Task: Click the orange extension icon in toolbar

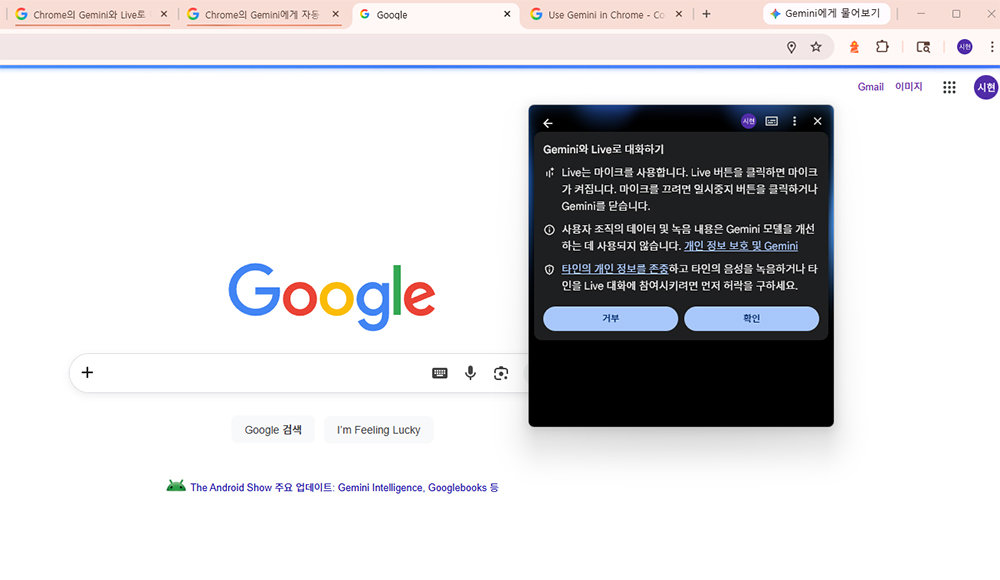Action: pos(854,47)
